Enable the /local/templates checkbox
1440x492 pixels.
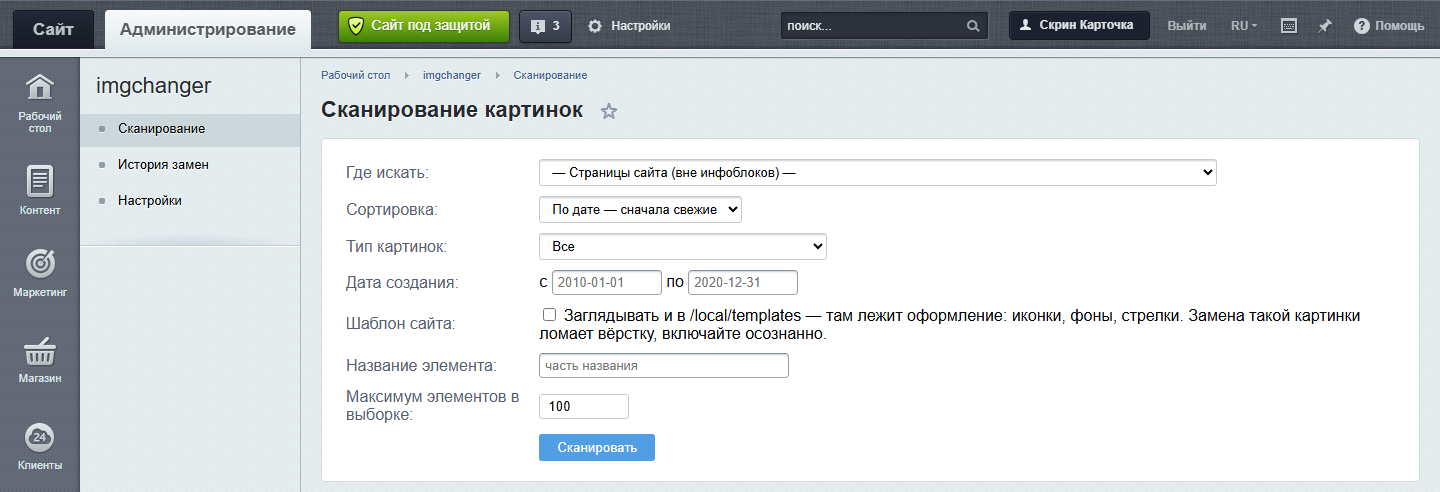(549, 315)
